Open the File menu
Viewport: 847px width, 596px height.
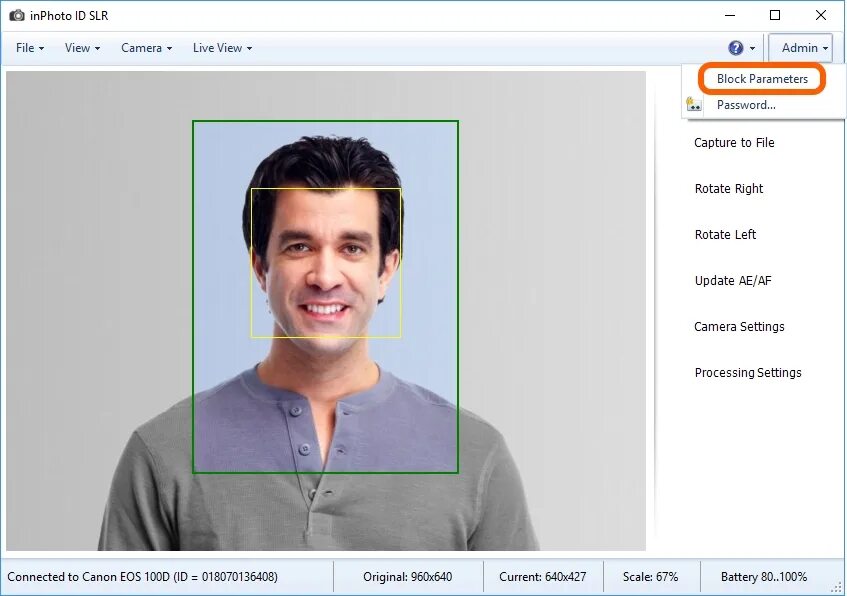click(30, 48)
